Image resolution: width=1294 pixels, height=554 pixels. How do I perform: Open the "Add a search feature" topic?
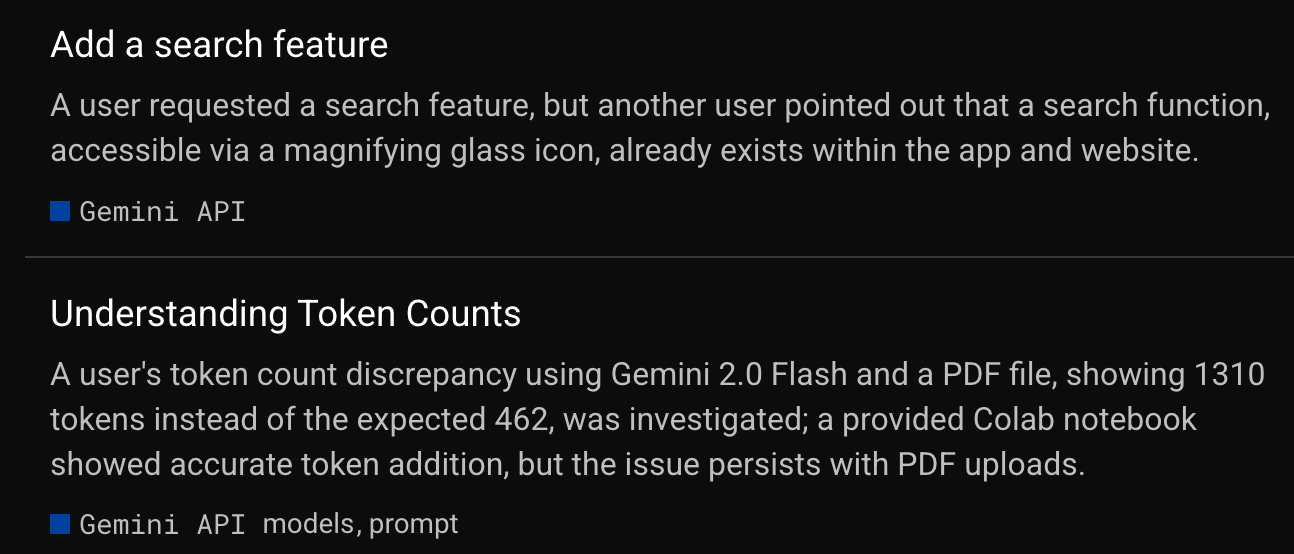tap(219, 45)
